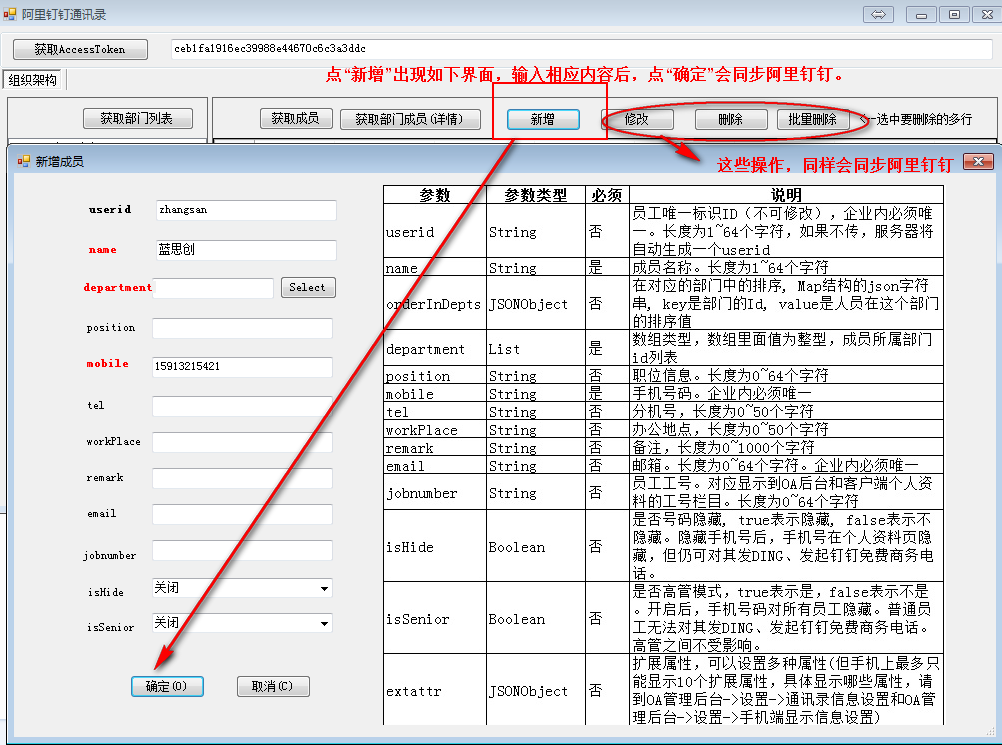
Task: Switch to the 组织架构 tab
Action: [x=32, y=80]
